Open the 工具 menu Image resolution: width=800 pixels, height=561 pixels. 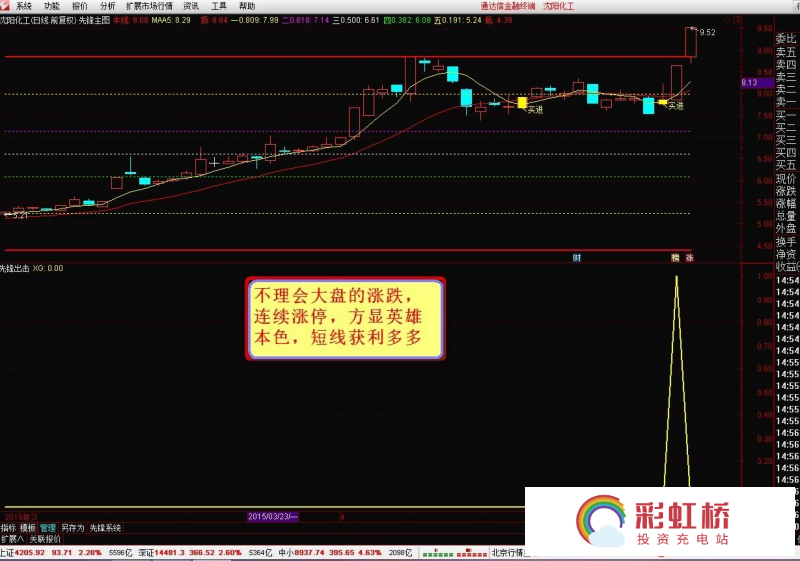tap(218, 6)
